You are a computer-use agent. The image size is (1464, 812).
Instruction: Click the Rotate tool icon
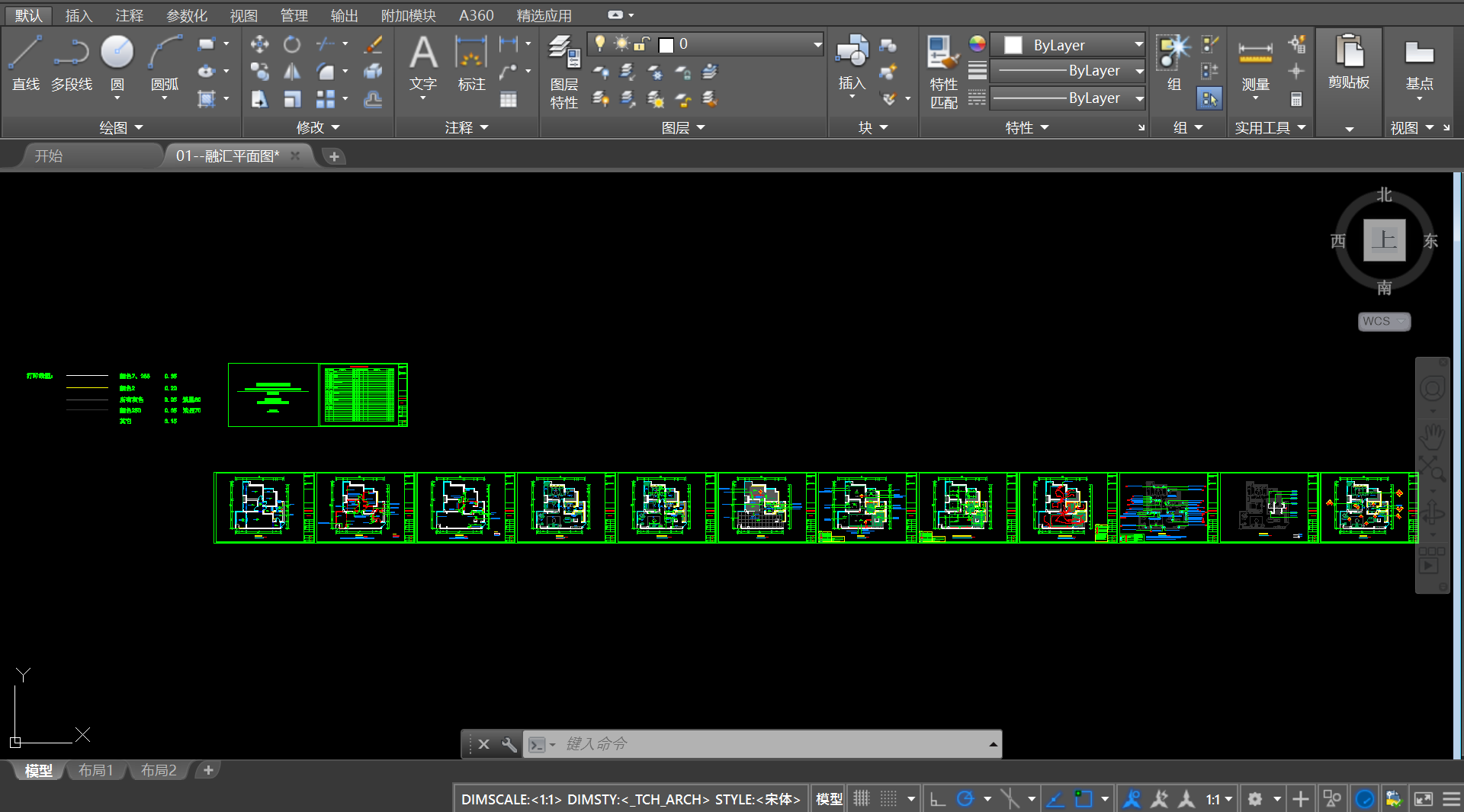point(291,44)
